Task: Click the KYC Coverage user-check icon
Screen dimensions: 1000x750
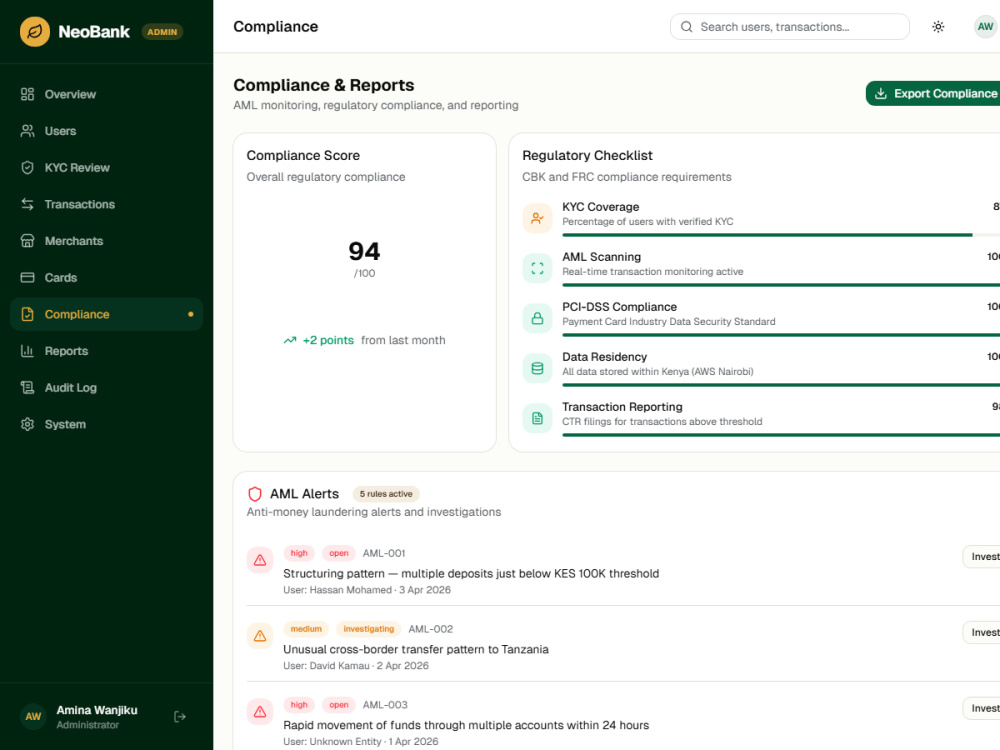Action: (538, 219)
